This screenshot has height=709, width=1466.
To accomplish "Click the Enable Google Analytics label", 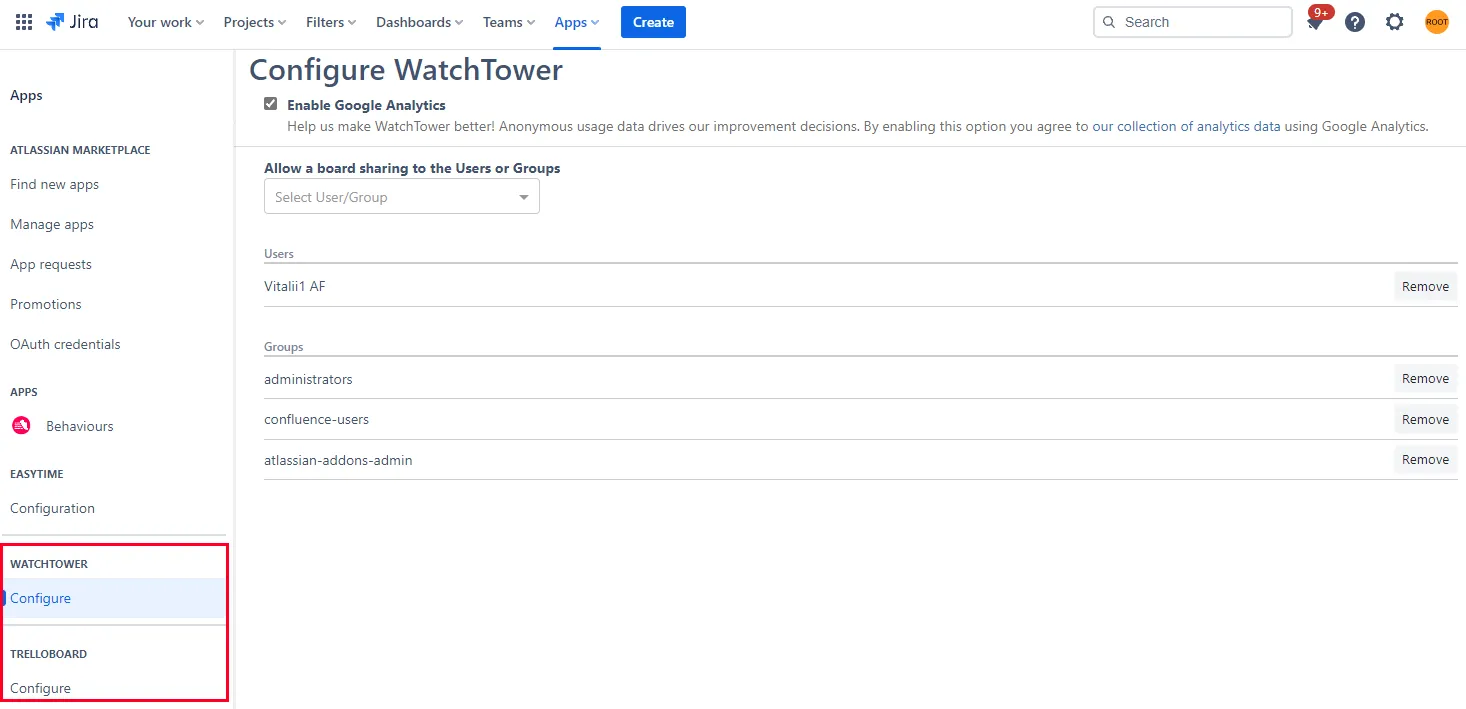I will [366, 105].
